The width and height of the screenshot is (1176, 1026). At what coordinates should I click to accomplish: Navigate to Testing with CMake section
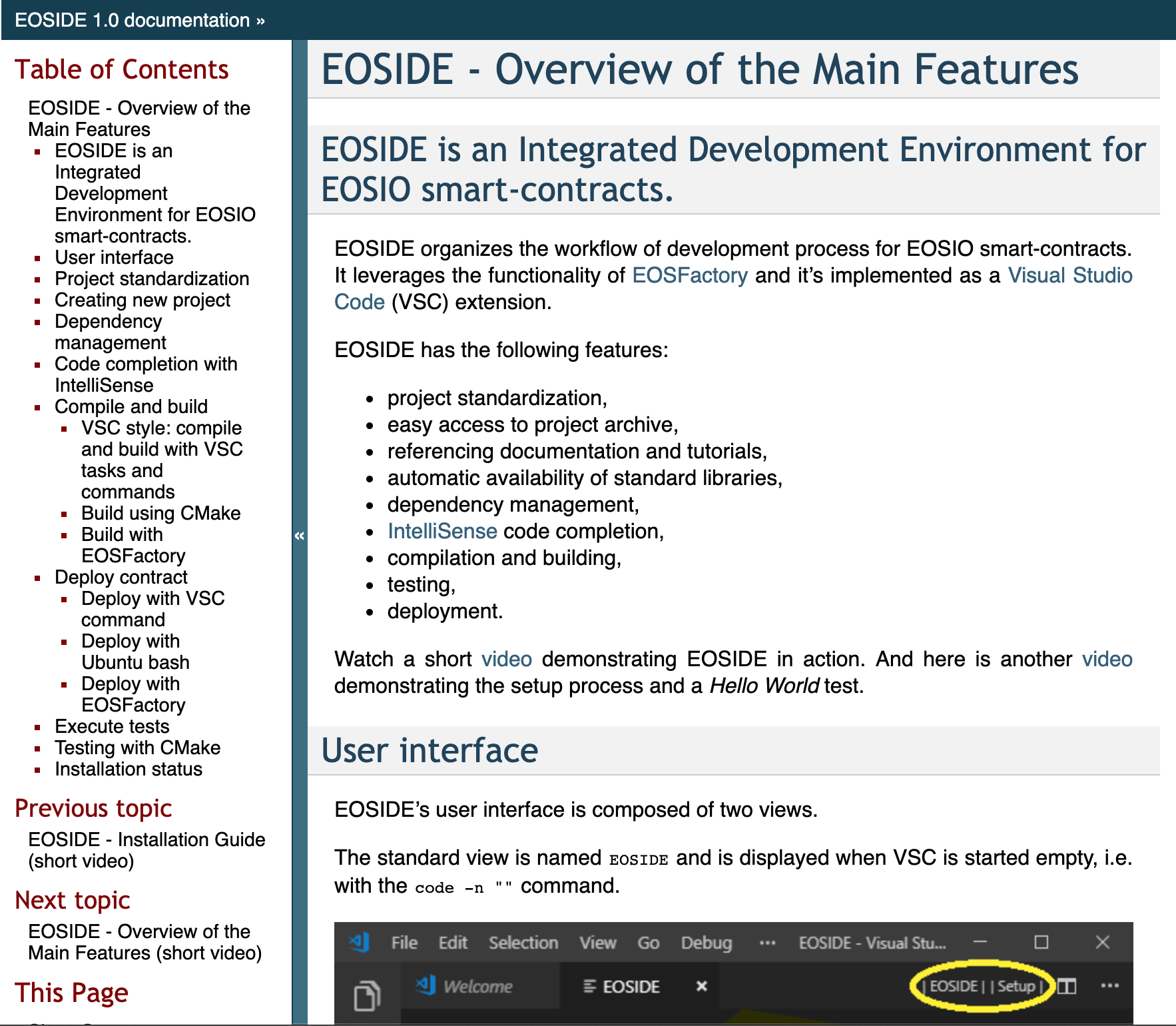(x=137, y=748)
